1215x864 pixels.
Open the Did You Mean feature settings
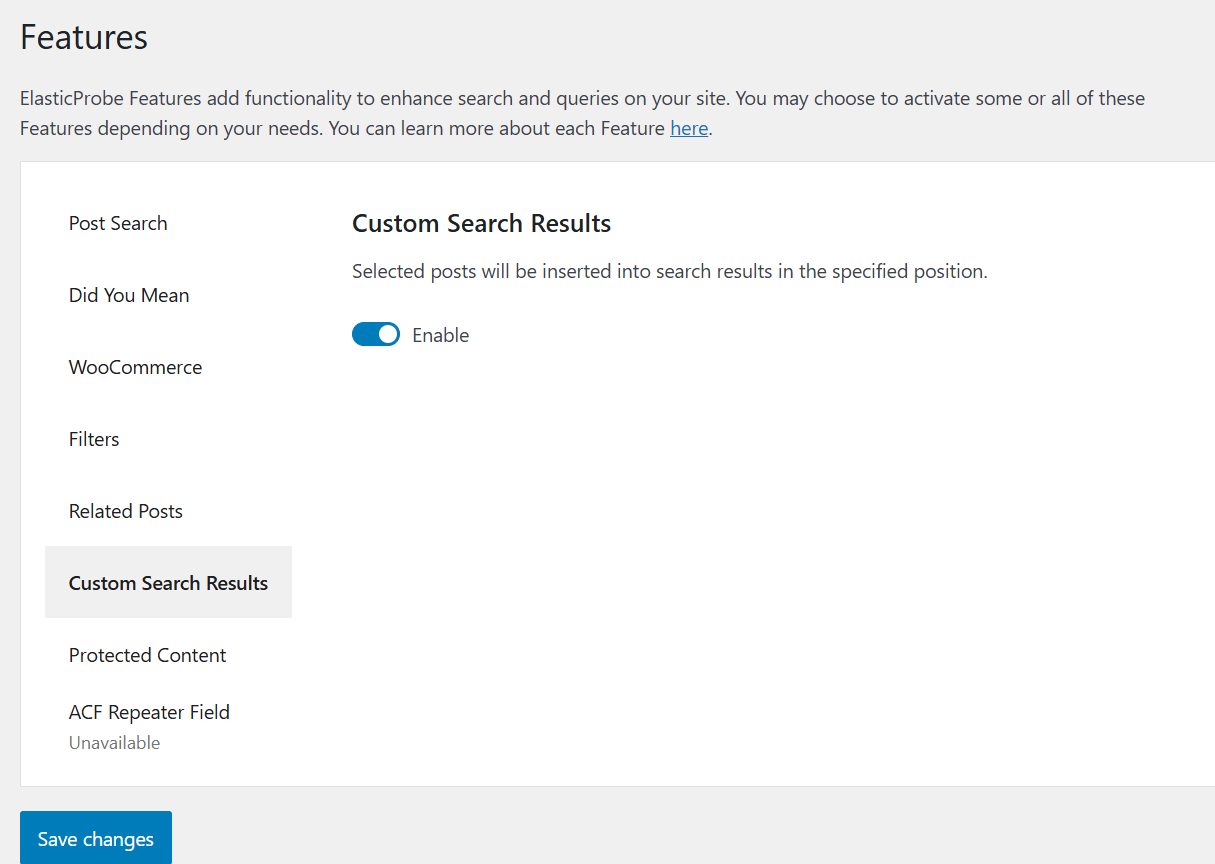click(128, 295)
